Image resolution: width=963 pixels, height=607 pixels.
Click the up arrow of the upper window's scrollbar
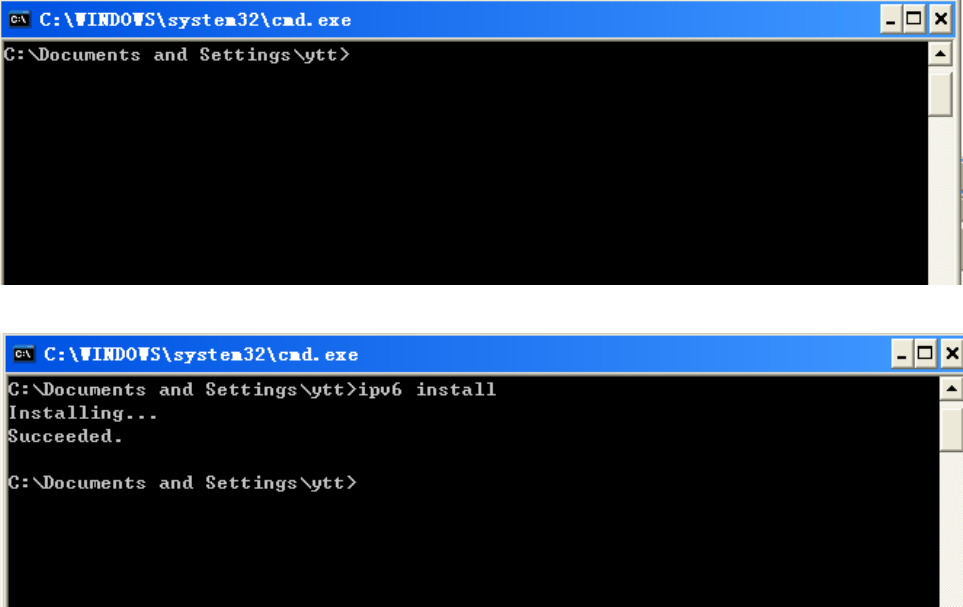pyautogui.click(x=940, y=55)
